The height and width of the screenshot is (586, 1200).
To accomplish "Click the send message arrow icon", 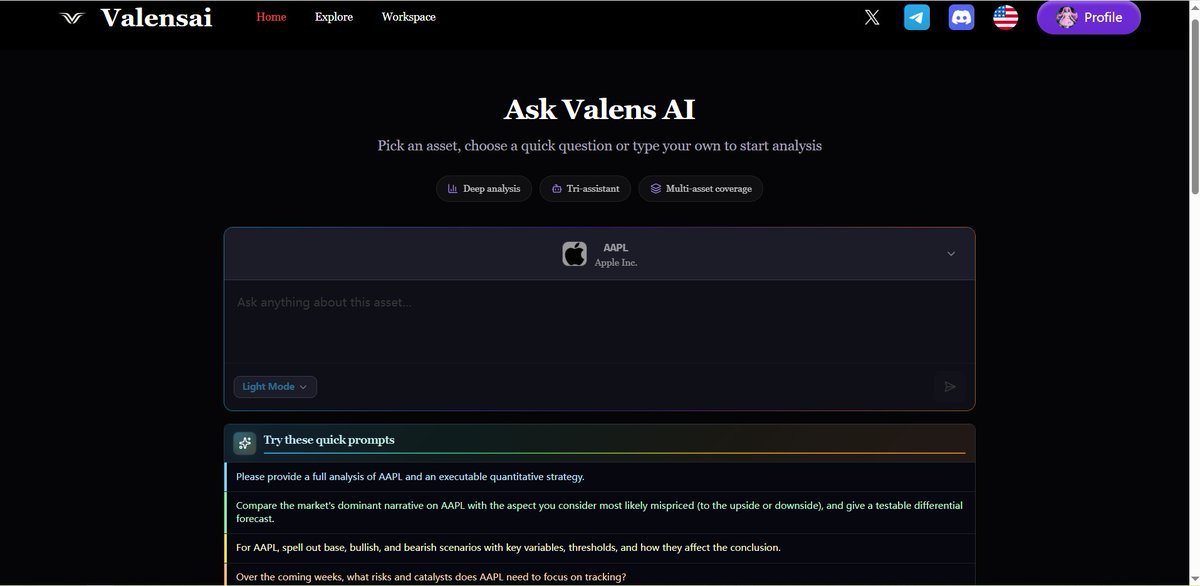I will point(950,387).
